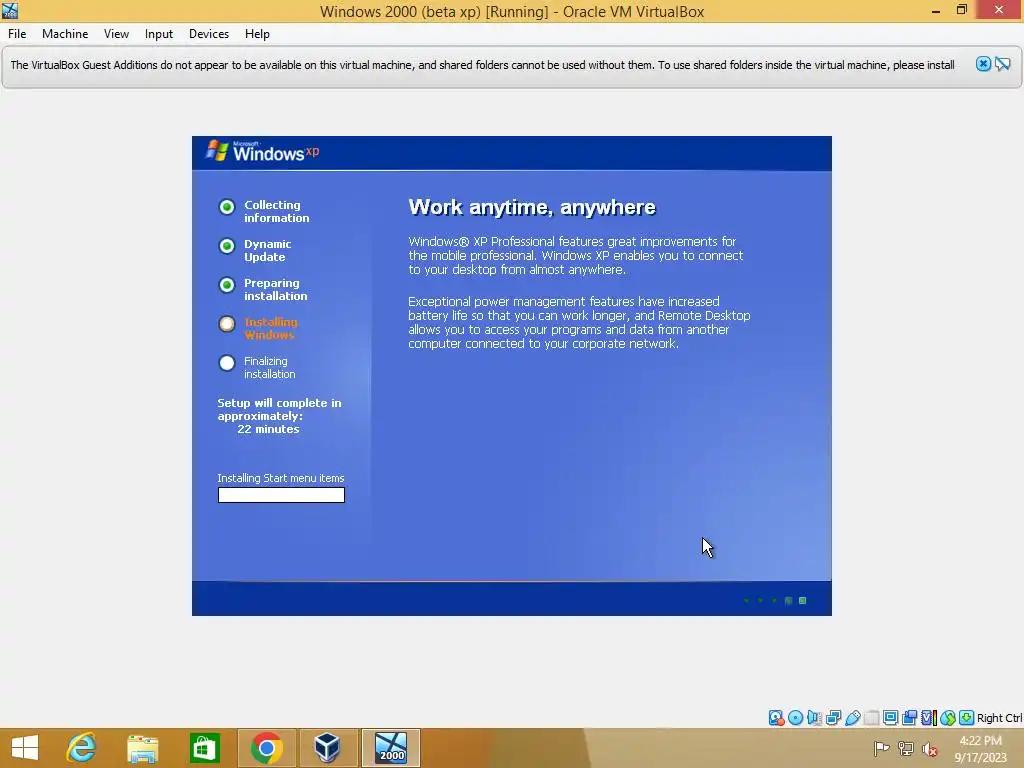Close the VirtualBox VM window
The width and height of the screenshot is (1024, 768).
(999, 10)
